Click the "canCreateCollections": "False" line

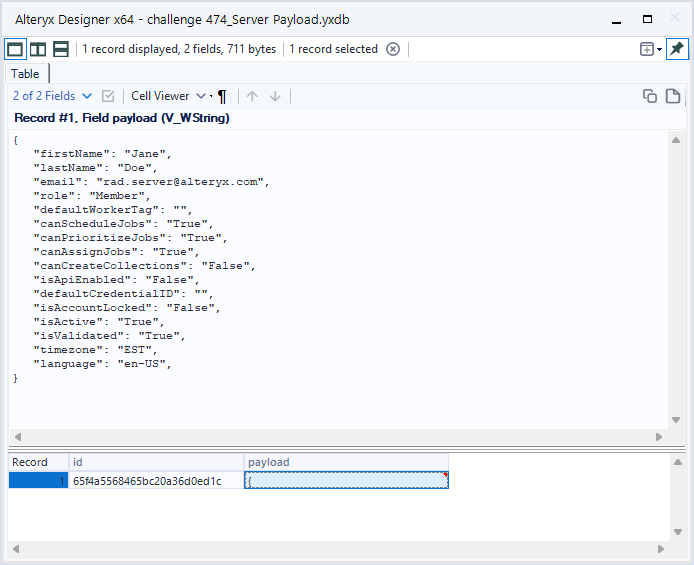coord(144,266)
